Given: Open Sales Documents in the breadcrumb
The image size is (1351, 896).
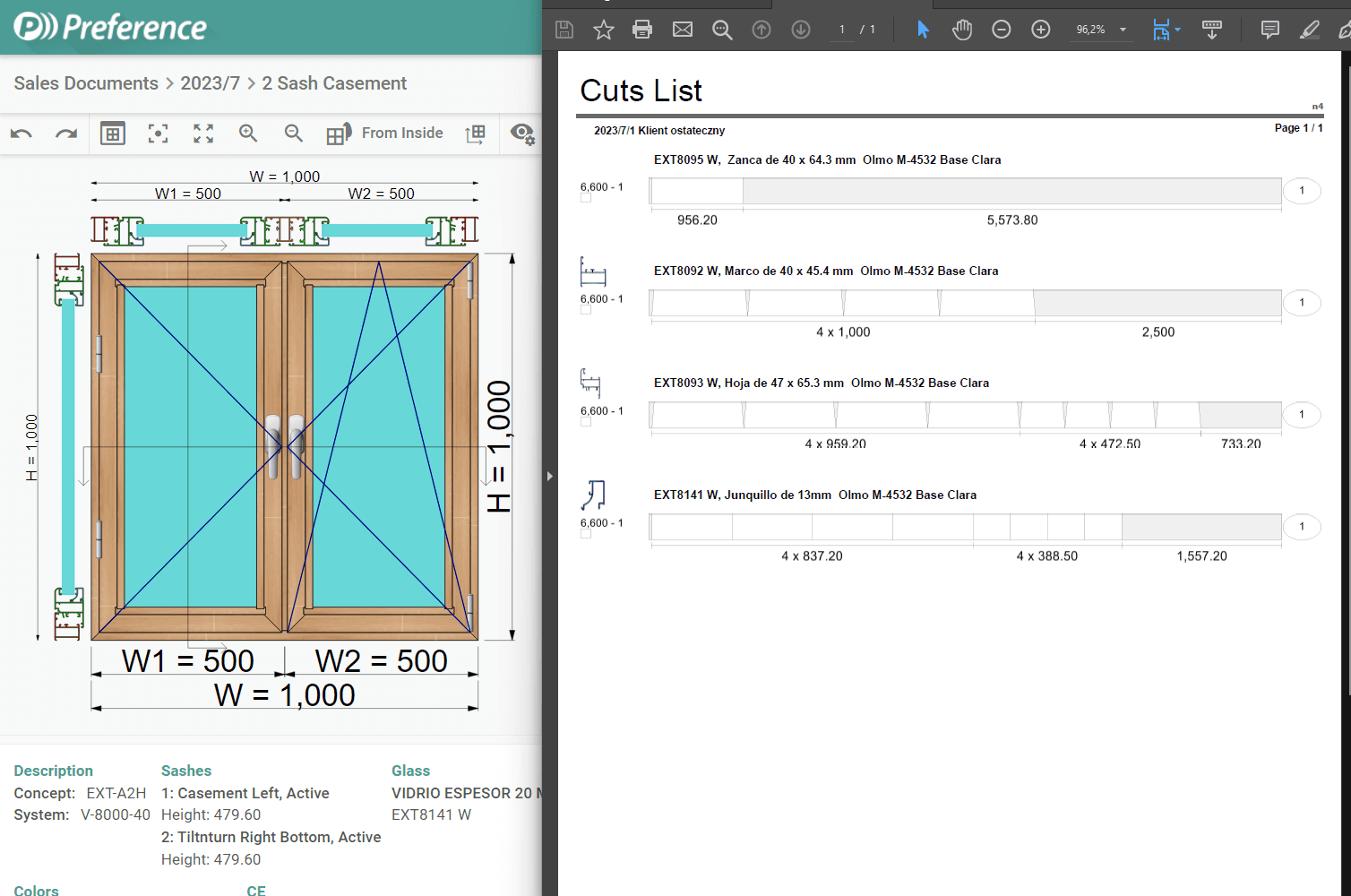Looking at the screenshot, I should [x=86, y=83].
